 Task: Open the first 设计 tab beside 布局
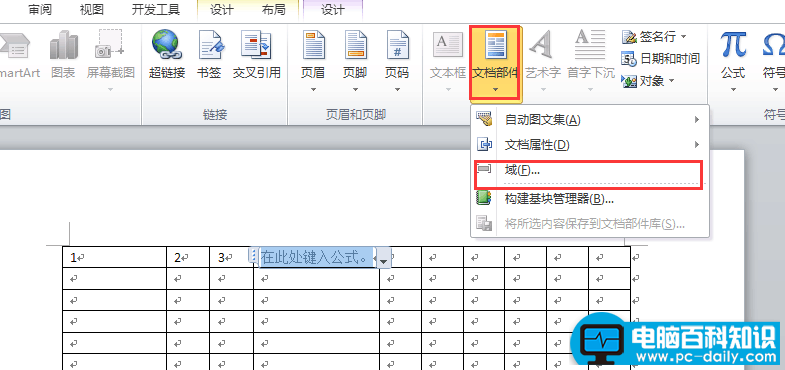222,10
